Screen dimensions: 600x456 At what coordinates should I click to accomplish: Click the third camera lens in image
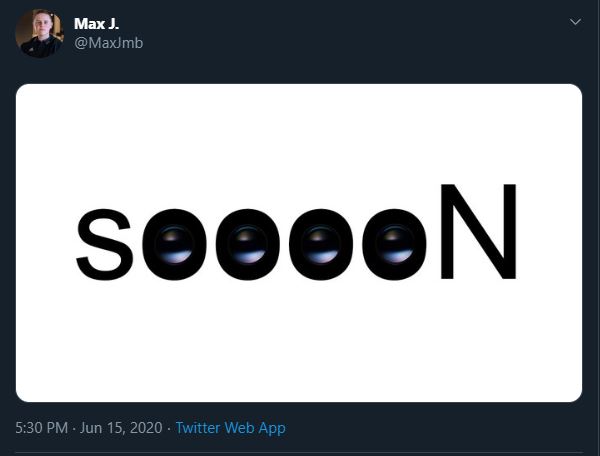pos(321,244)
